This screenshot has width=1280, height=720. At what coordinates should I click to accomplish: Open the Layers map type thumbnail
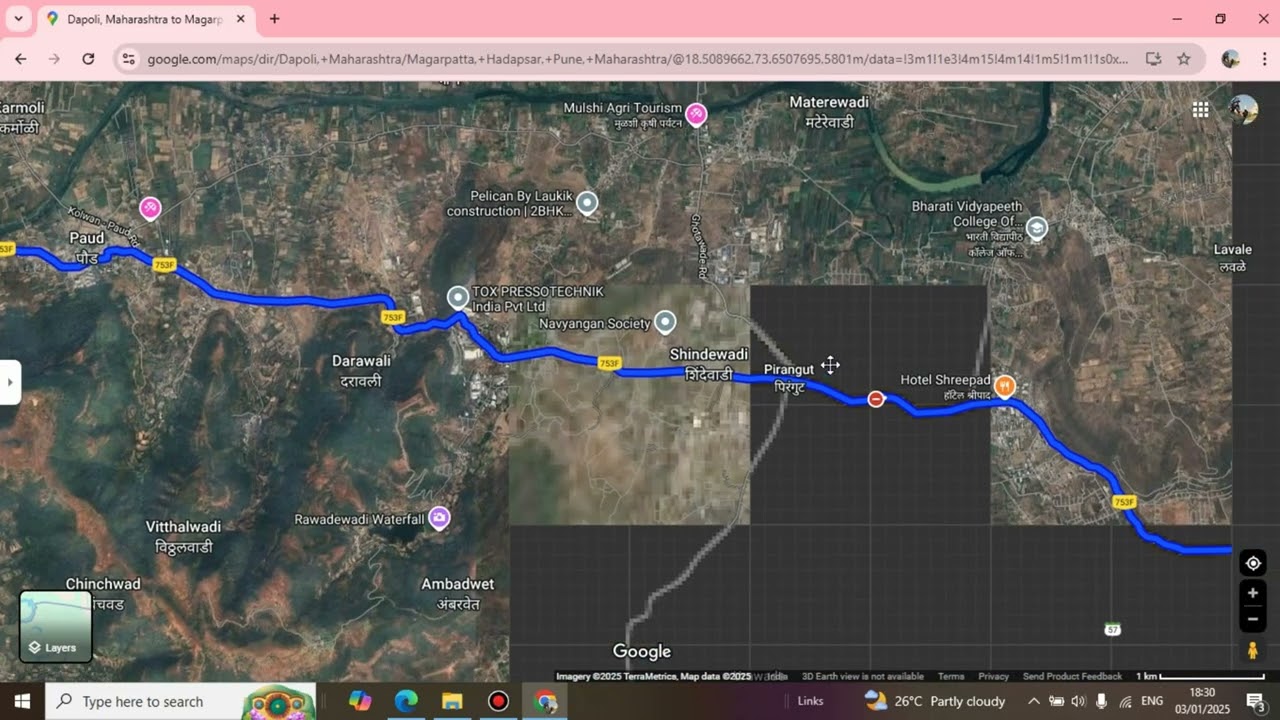(56, 627)
